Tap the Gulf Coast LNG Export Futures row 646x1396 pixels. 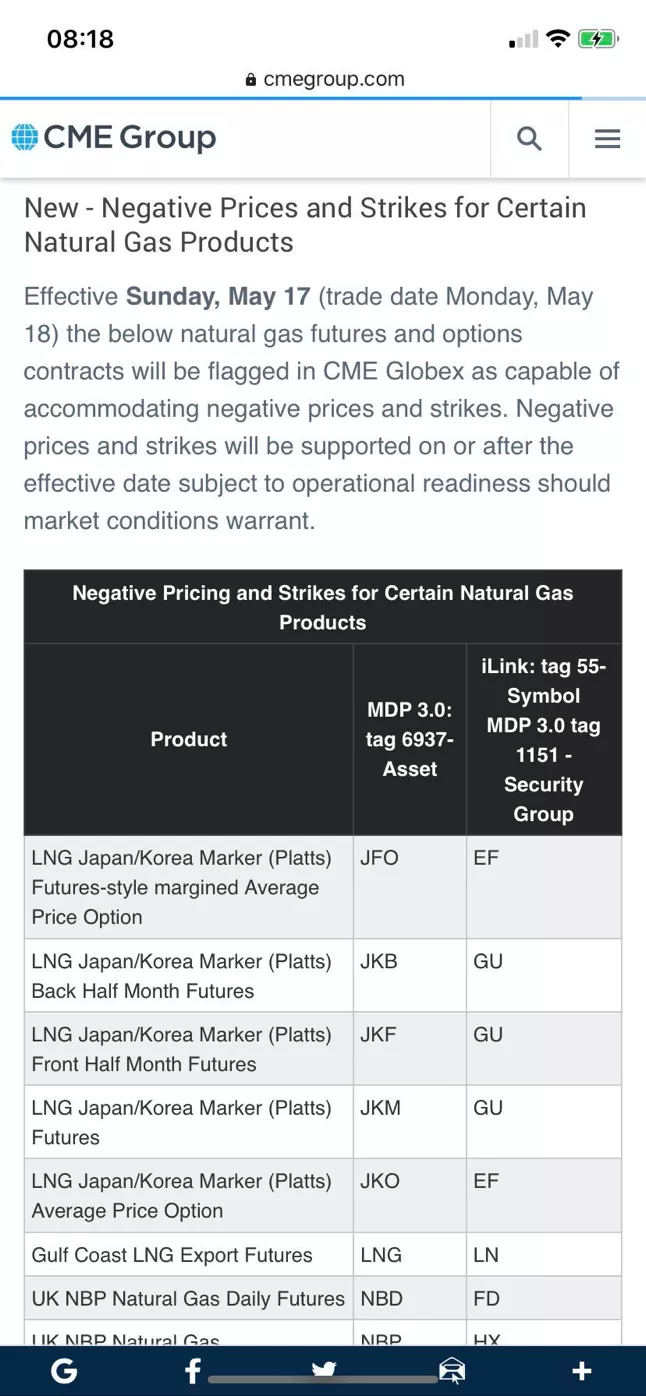click(172, 1255)
